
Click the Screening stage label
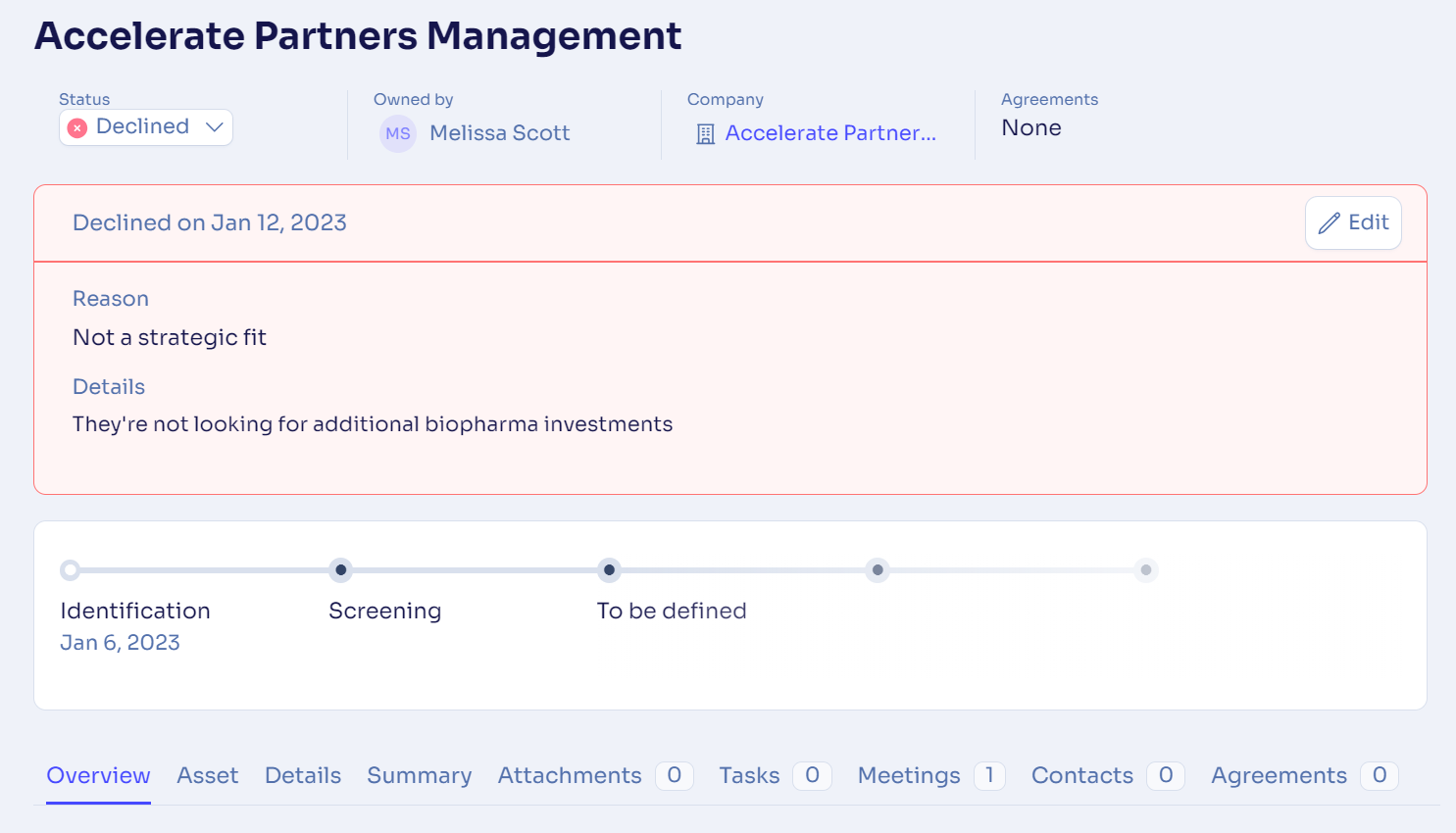pyautogui.click(x=384, y=612)
